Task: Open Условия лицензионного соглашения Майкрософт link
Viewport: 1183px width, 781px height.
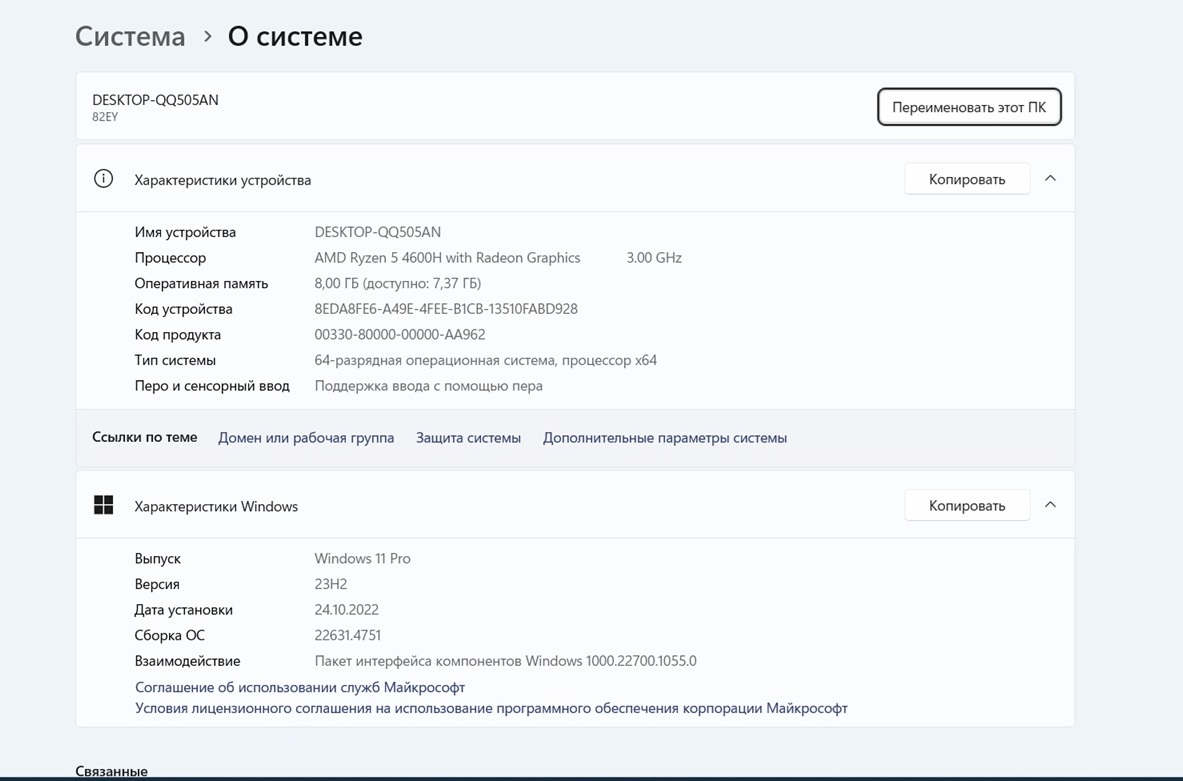Action: 491,708
